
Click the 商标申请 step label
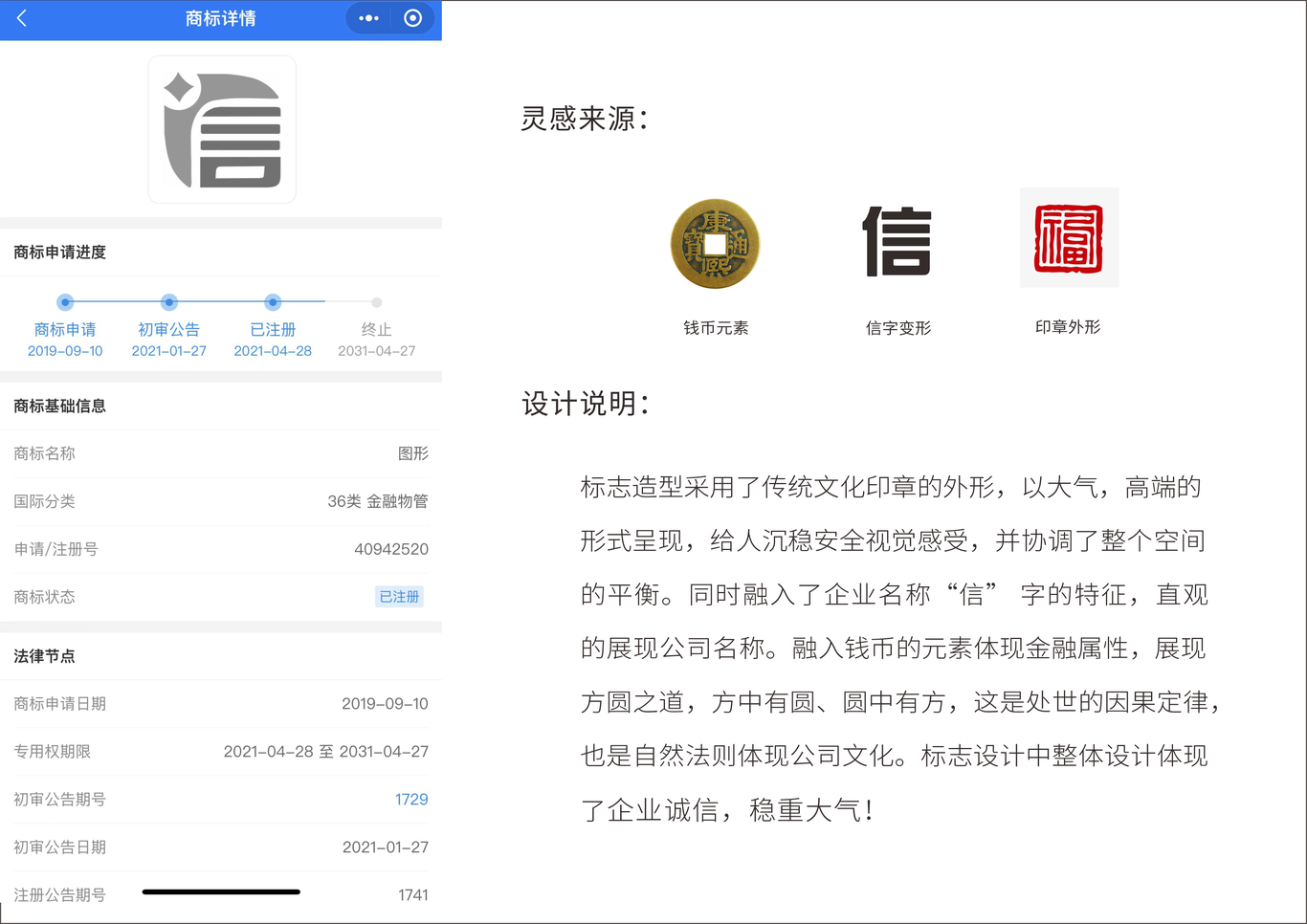pyautogui.click(x=65, y=329)
